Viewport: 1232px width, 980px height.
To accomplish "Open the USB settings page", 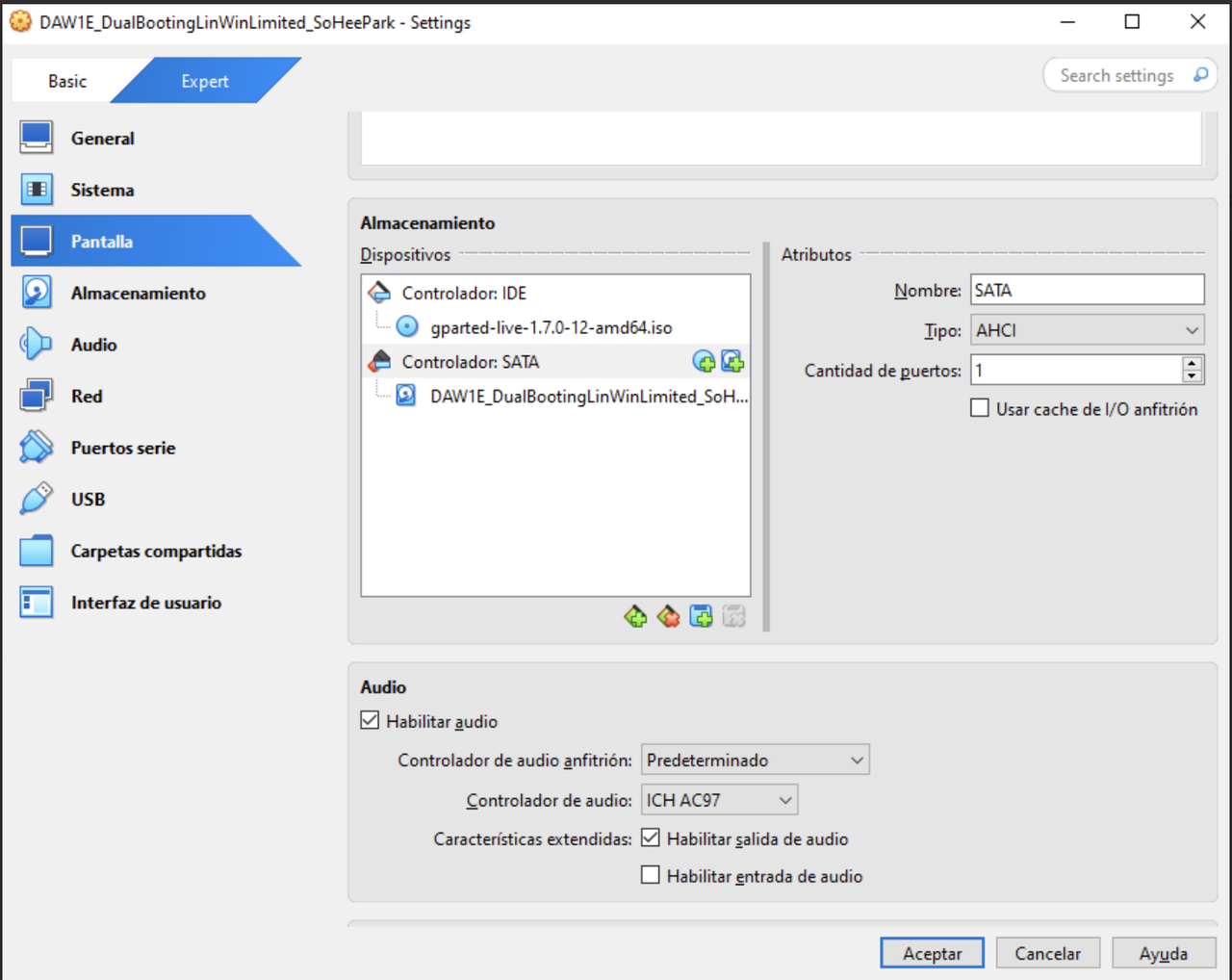I will (x=88, y=499).
